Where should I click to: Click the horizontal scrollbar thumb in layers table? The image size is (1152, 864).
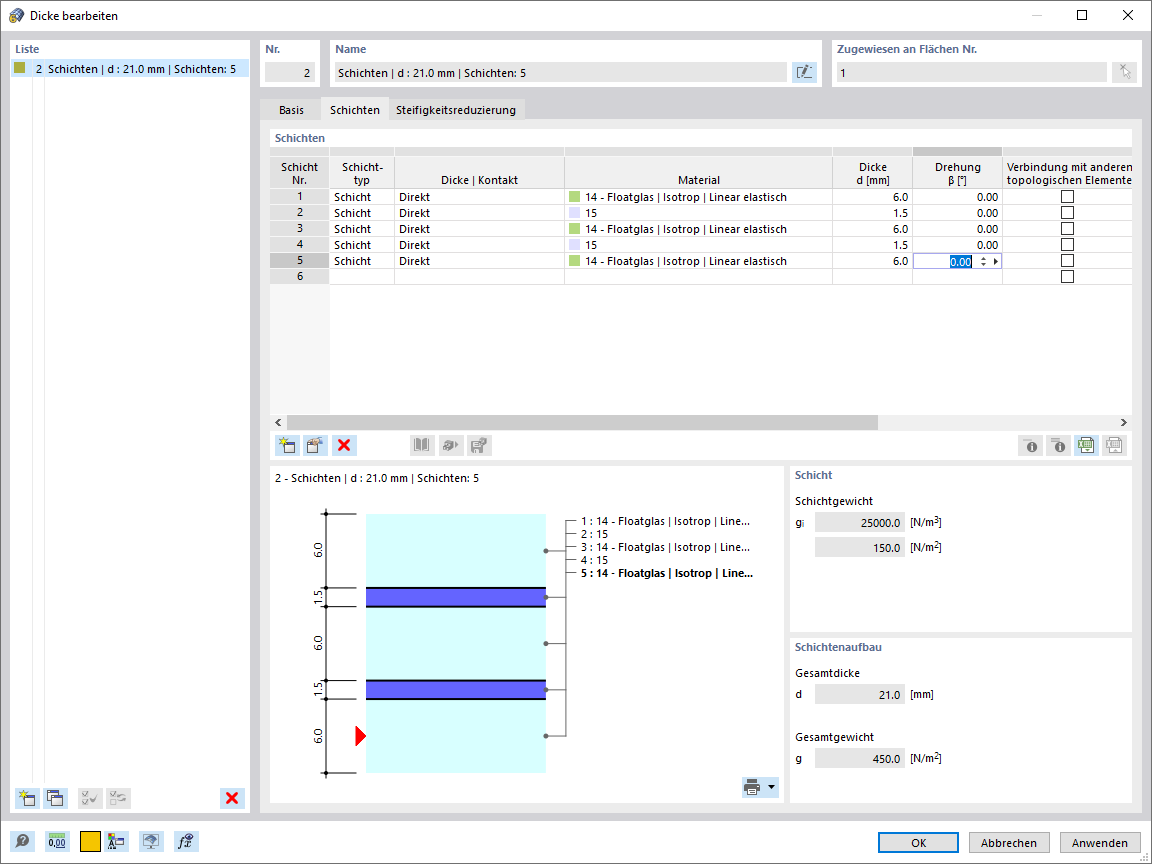click(582, 422)
